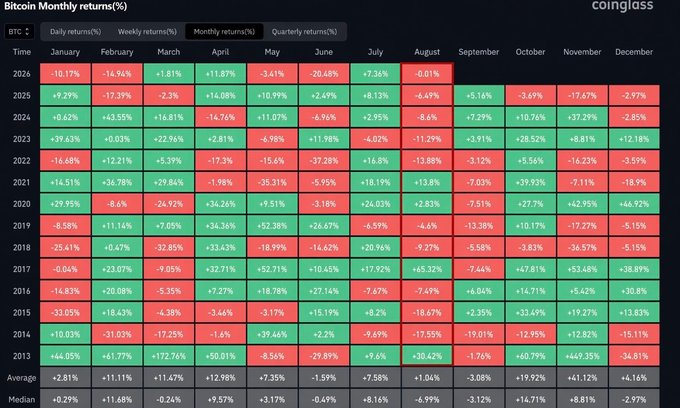The width and height of the screenshot is (680, 408).
Task: Click 2013 August cell +30.42%
Action: 427,356
